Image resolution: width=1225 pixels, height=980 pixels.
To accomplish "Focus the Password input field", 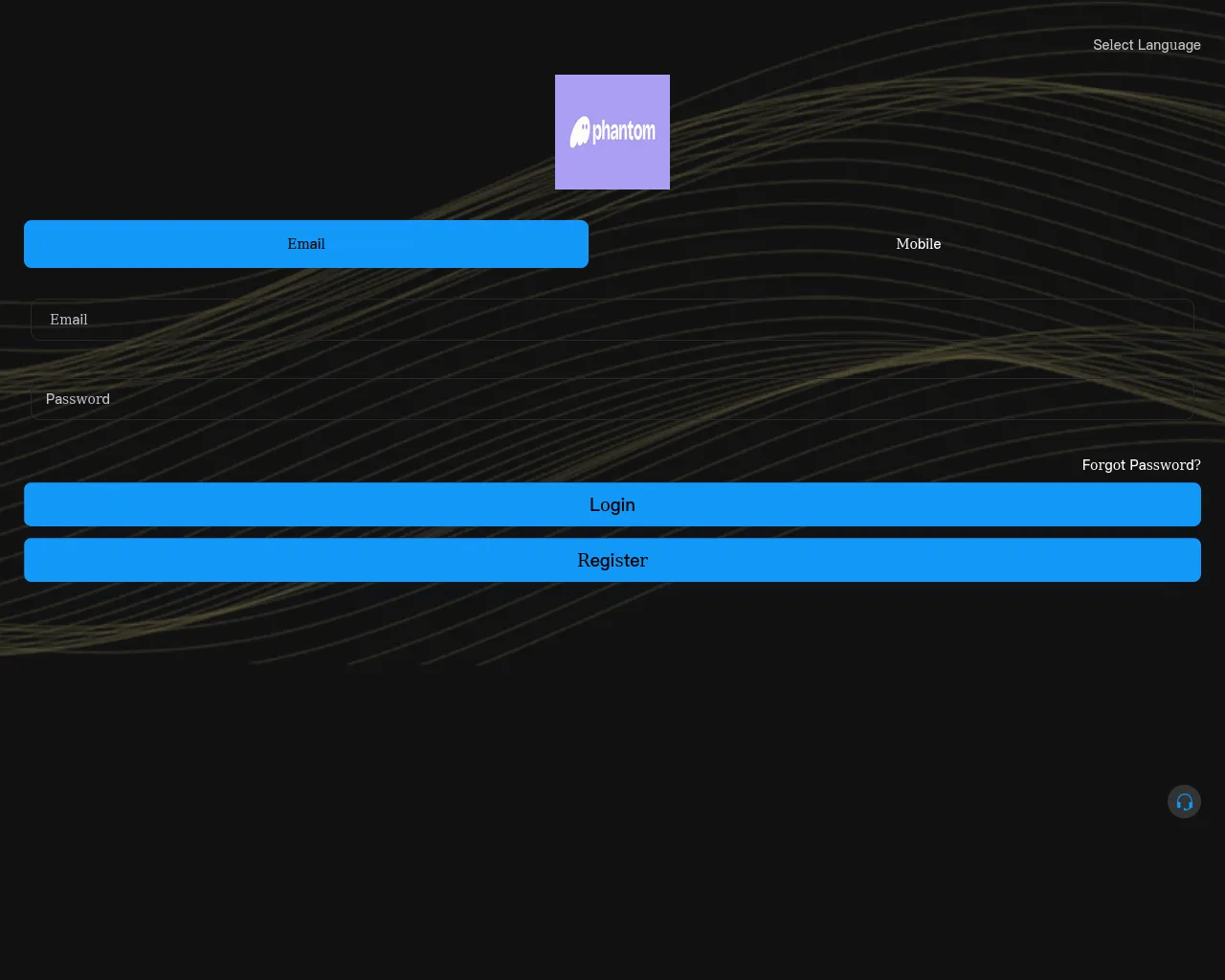I will [x=612, y=399].
